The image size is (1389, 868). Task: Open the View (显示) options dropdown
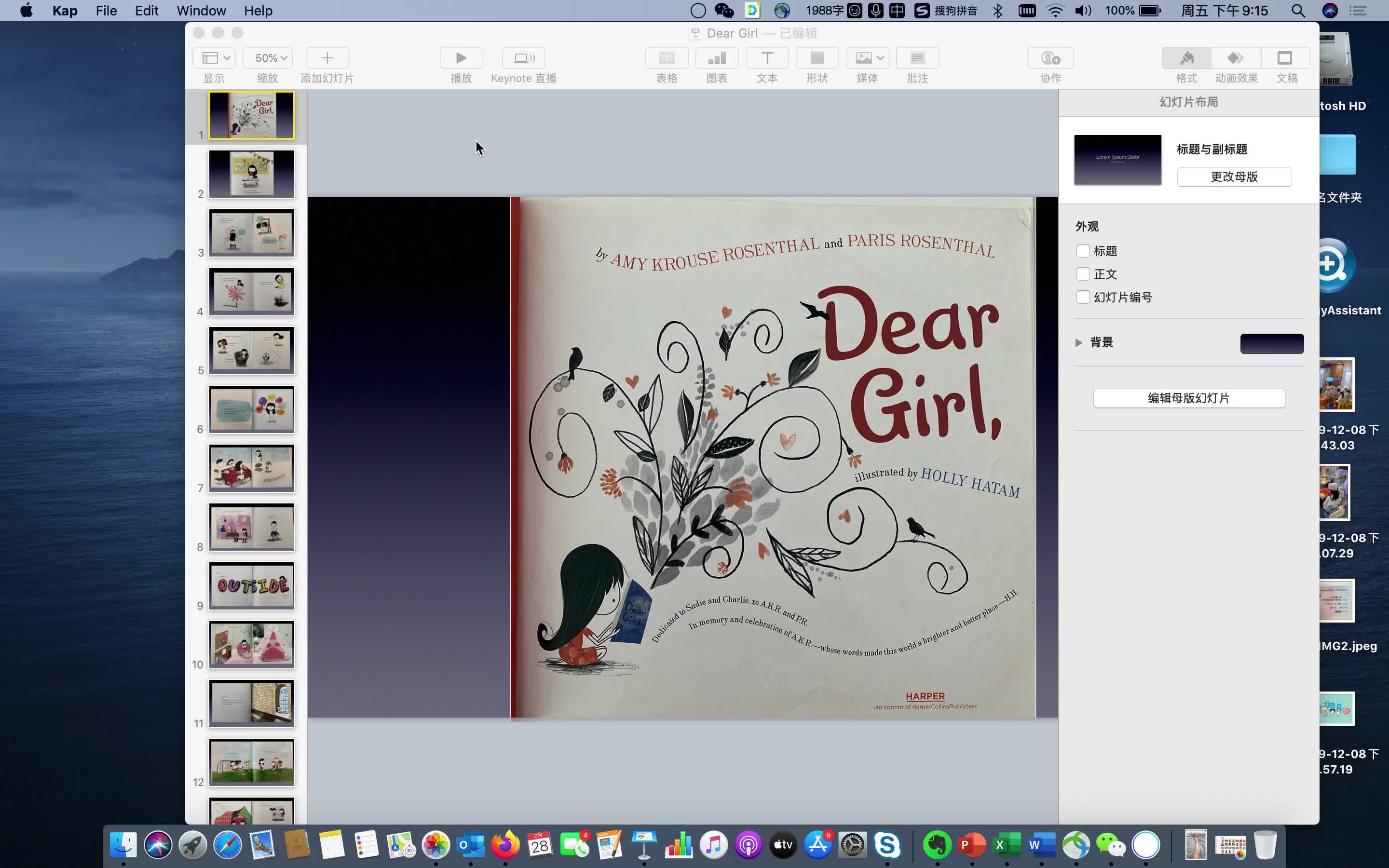[214, 58]
